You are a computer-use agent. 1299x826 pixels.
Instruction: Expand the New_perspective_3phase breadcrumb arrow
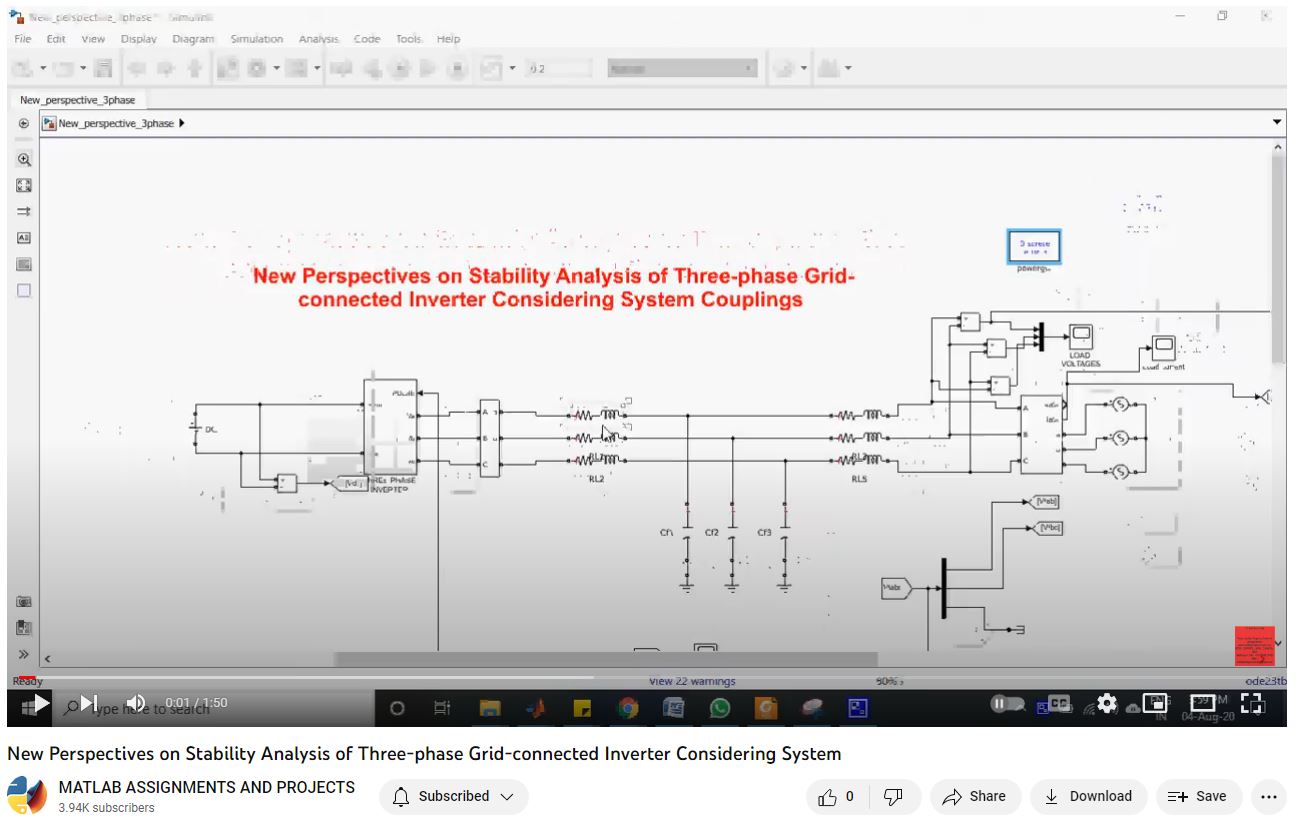tap(181, 123)
